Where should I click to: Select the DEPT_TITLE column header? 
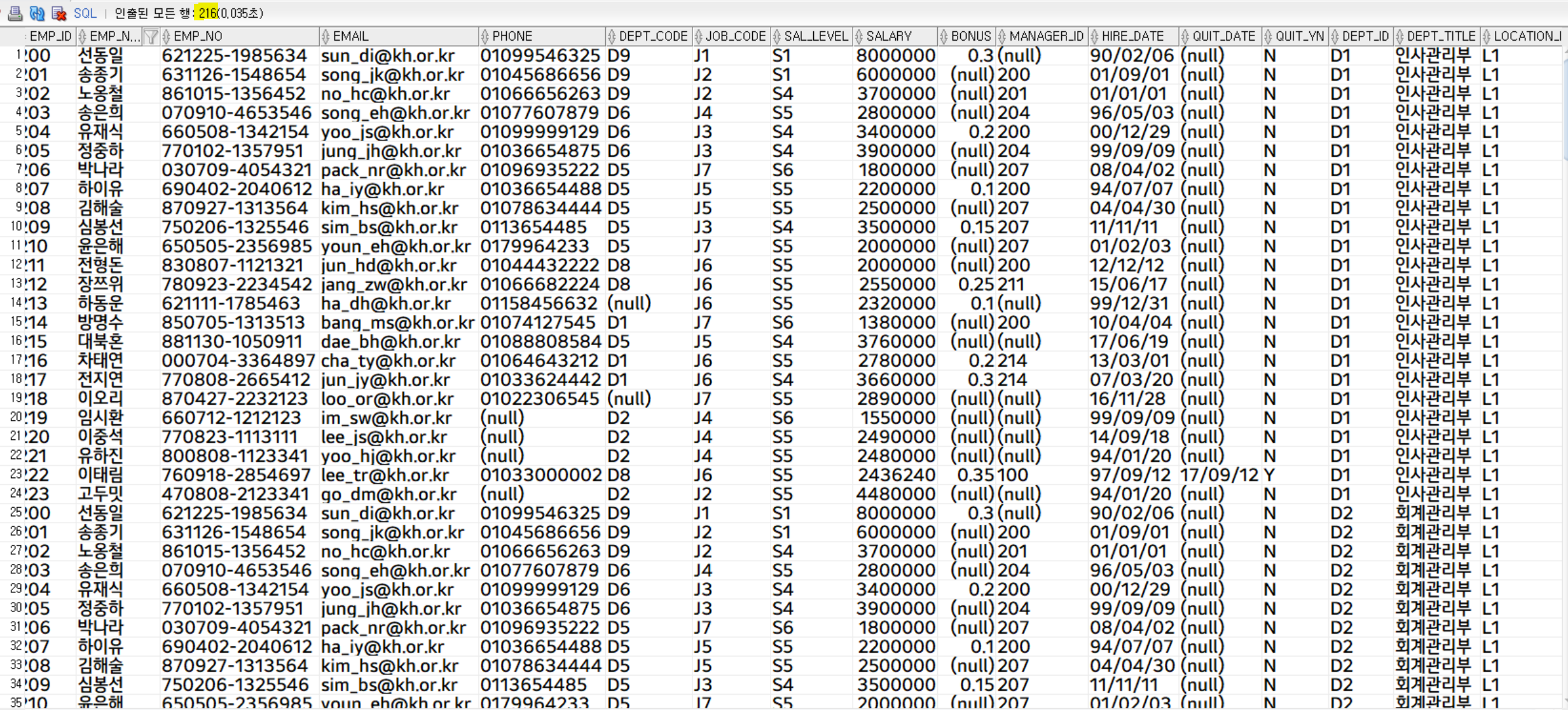pos(1441,36)
